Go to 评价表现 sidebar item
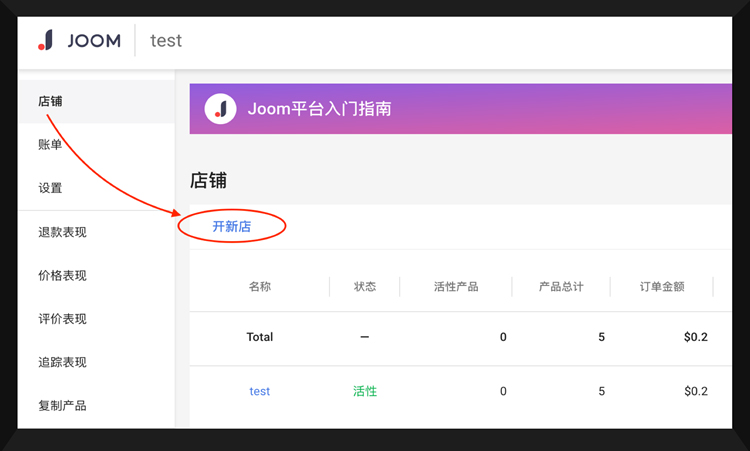Image resolution: width=750 pixels, height=451 pixels. [62, 319]
